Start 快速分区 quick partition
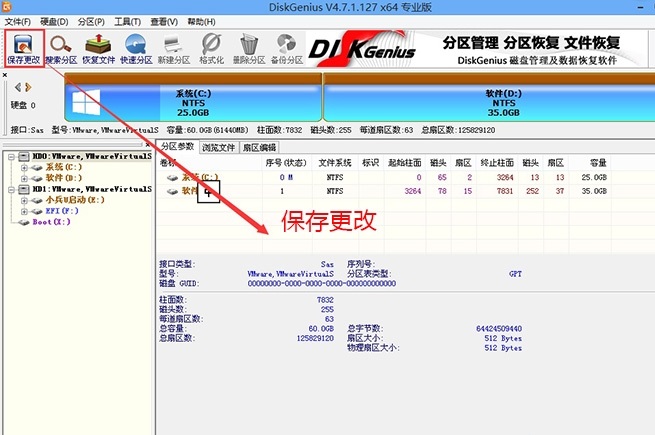The width and height of the screenshot is (655, 435). [136, 49]
